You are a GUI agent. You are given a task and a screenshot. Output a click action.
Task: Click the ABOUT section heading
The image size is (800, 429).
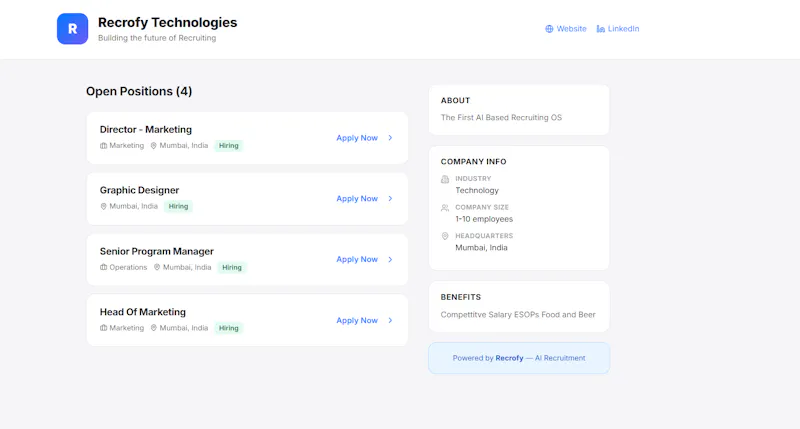[455, 100]
